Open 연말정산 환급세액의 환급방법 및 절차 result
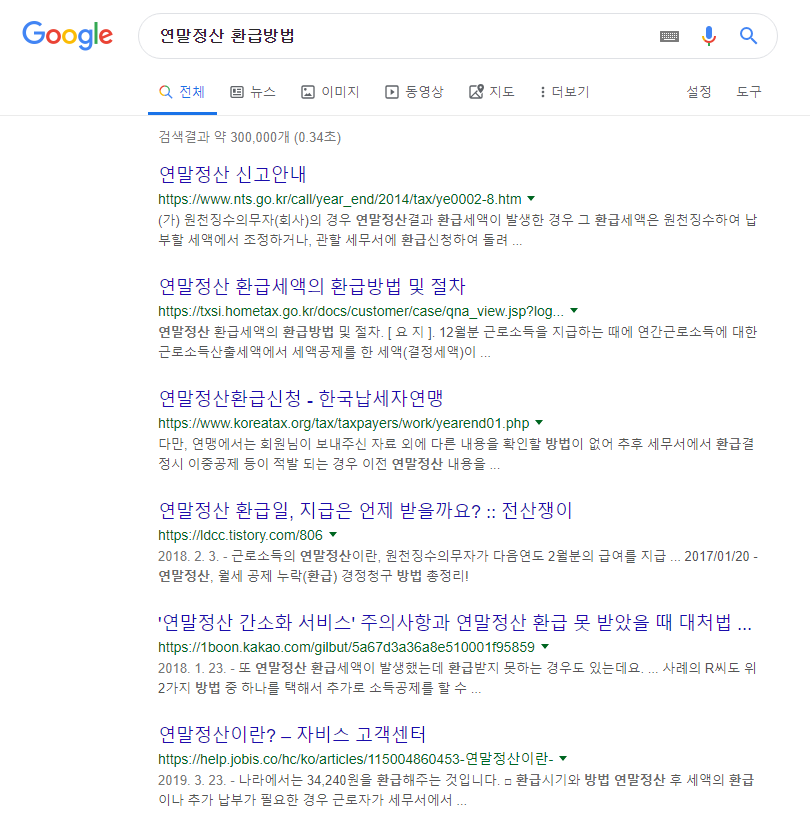 click(312, 286)
